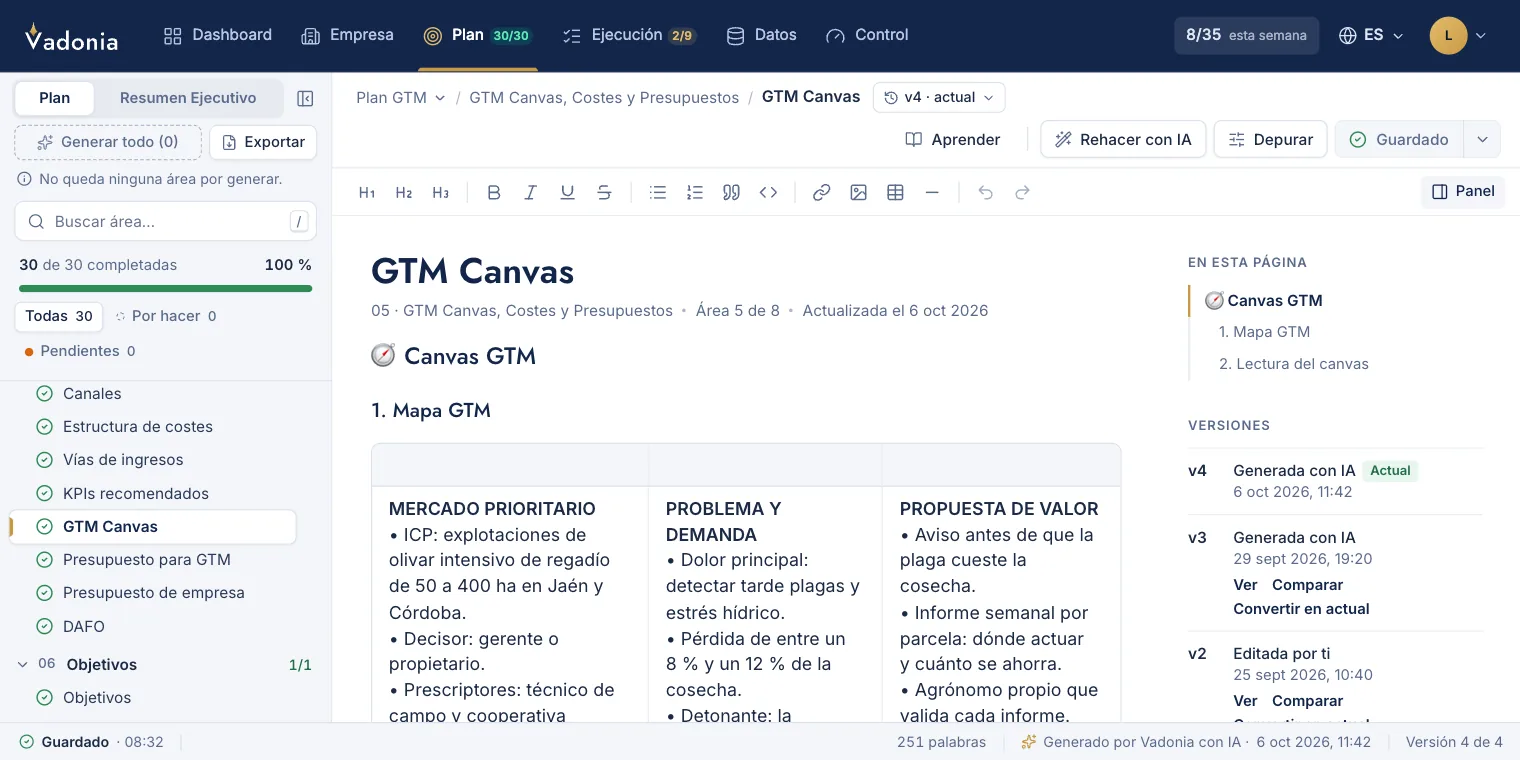Insert a code block
This screenshot has width=1520, height=760.
click(x=769, y=193)
